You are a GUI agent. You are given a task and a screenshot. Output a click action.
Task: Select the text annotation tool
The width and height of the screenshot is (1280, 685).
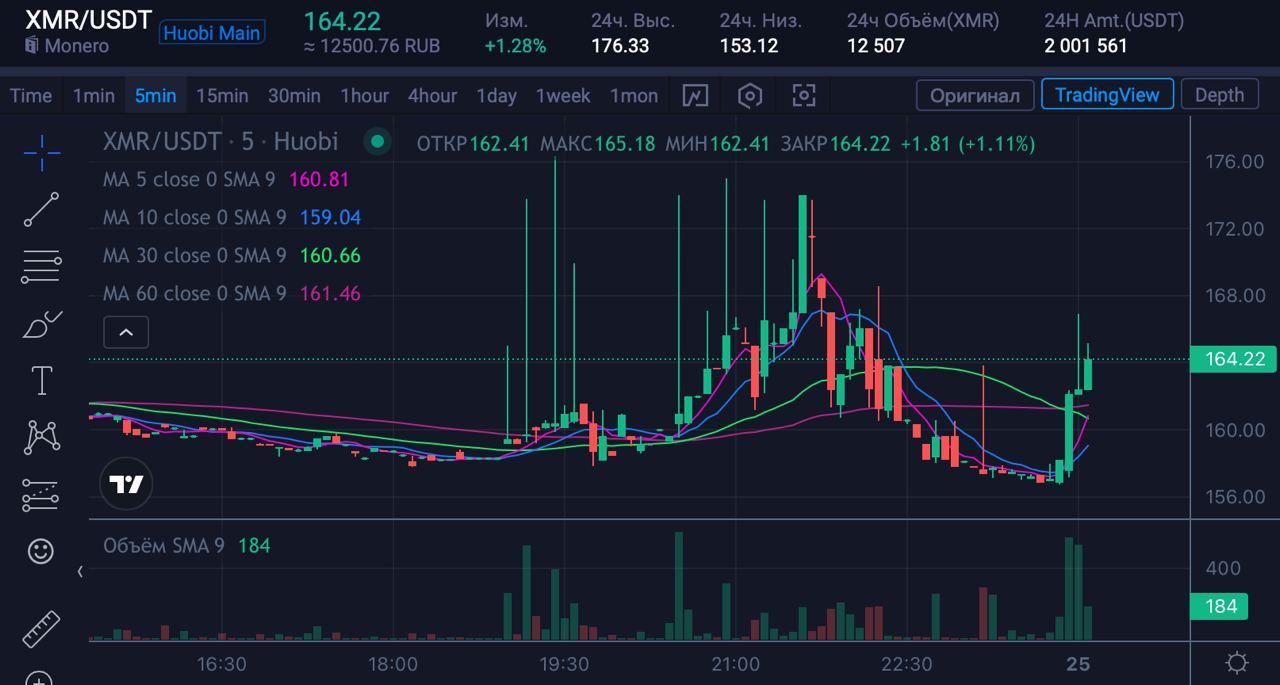[x=41, y=381]
